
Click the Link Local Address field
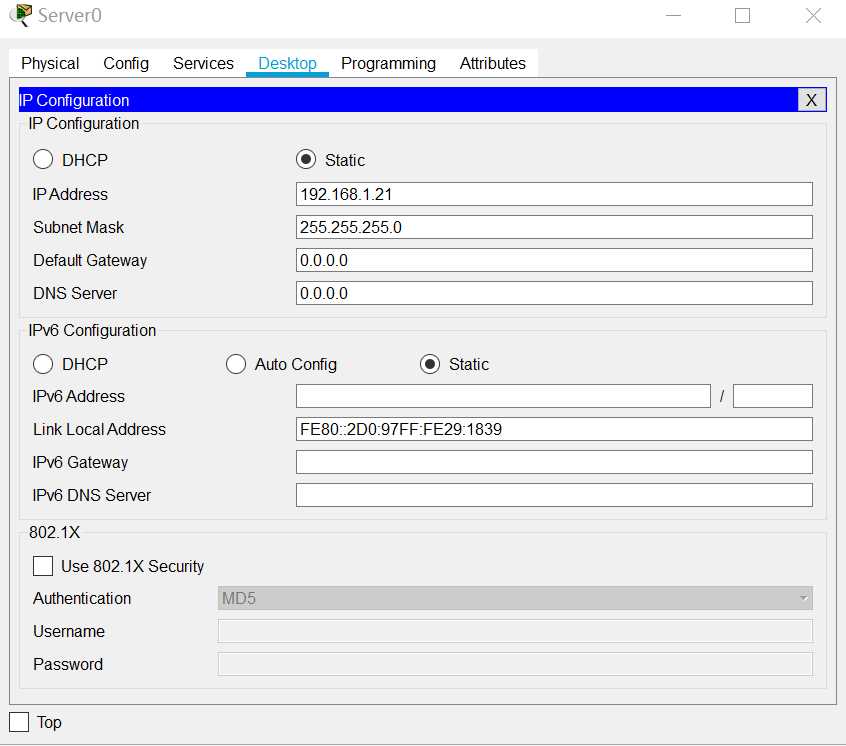click(x=554, y=429)
